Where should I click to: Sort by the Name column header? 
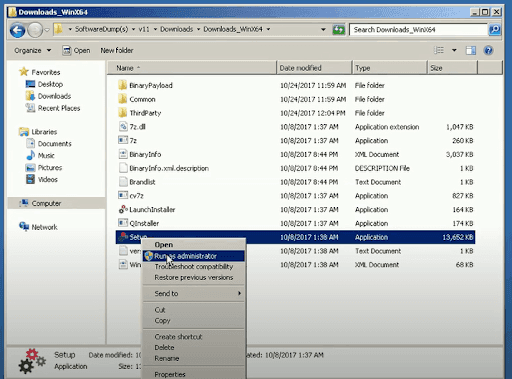[192, 68]
